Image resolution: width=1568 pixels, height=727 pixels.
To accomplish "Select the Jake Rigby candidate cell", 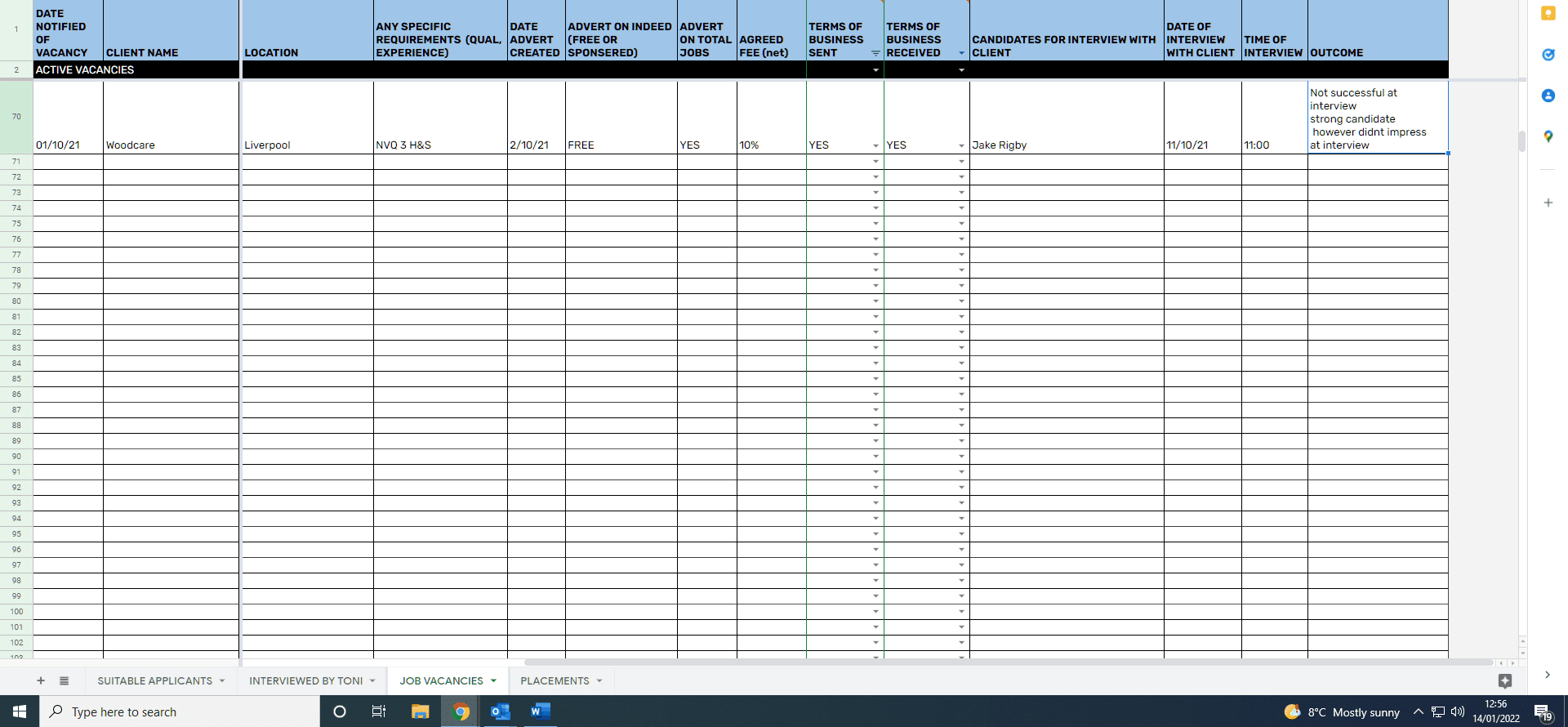I will (x=1066, y=145).
